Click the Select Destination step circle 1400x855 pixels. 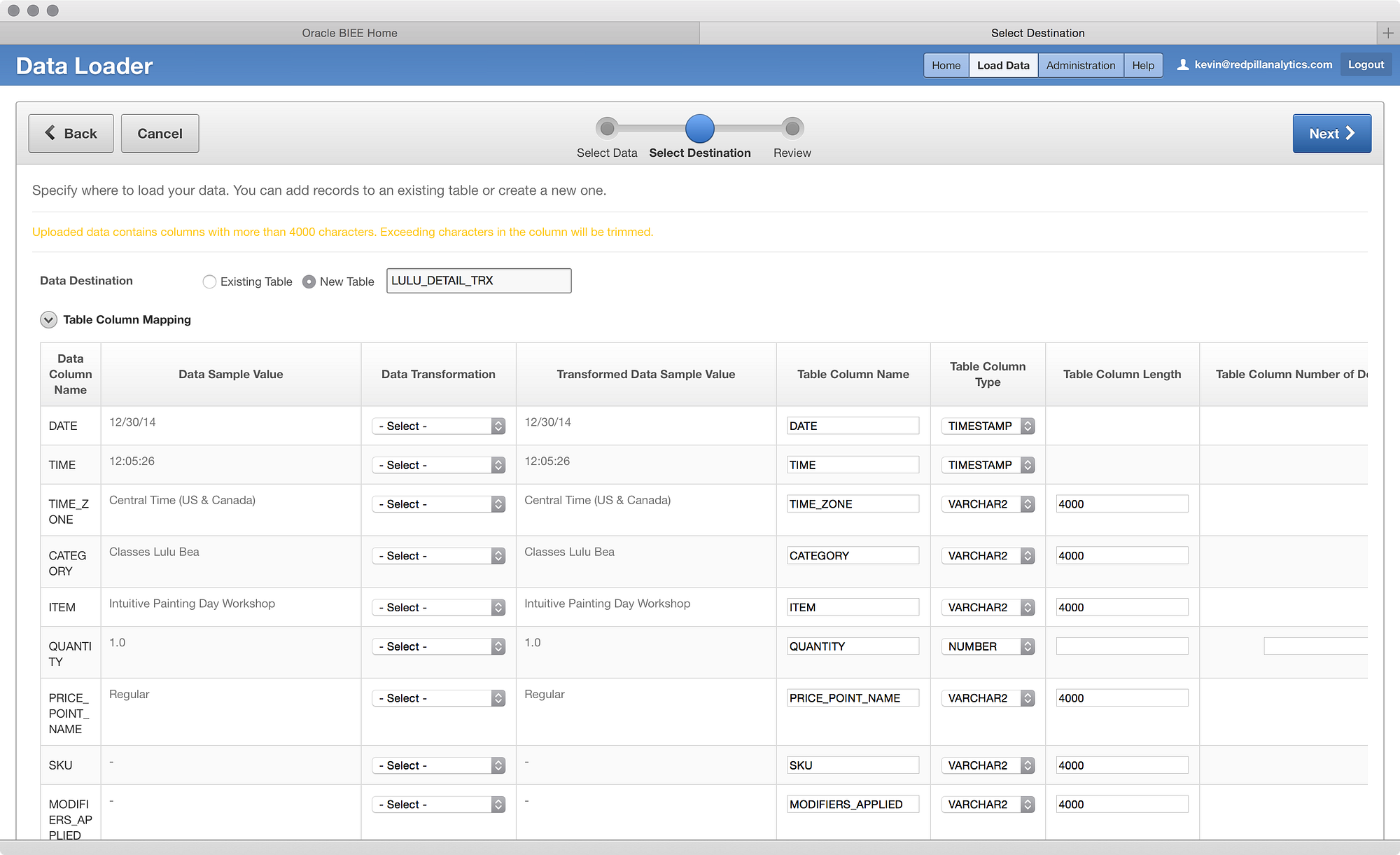699,128
